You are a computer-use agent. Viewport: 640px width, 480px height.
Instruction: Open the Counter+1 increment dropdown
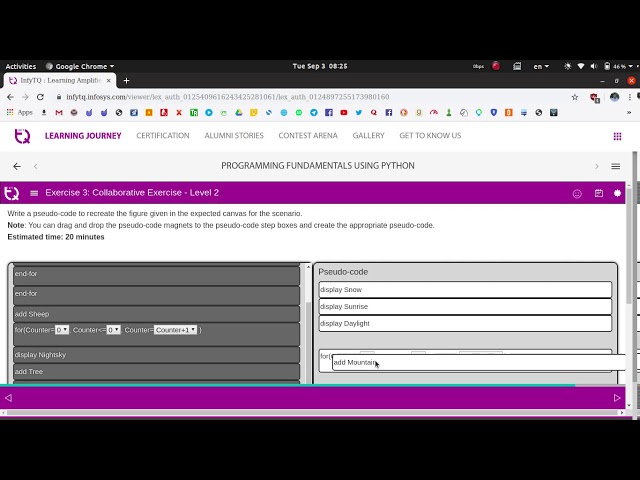[176, 330]
